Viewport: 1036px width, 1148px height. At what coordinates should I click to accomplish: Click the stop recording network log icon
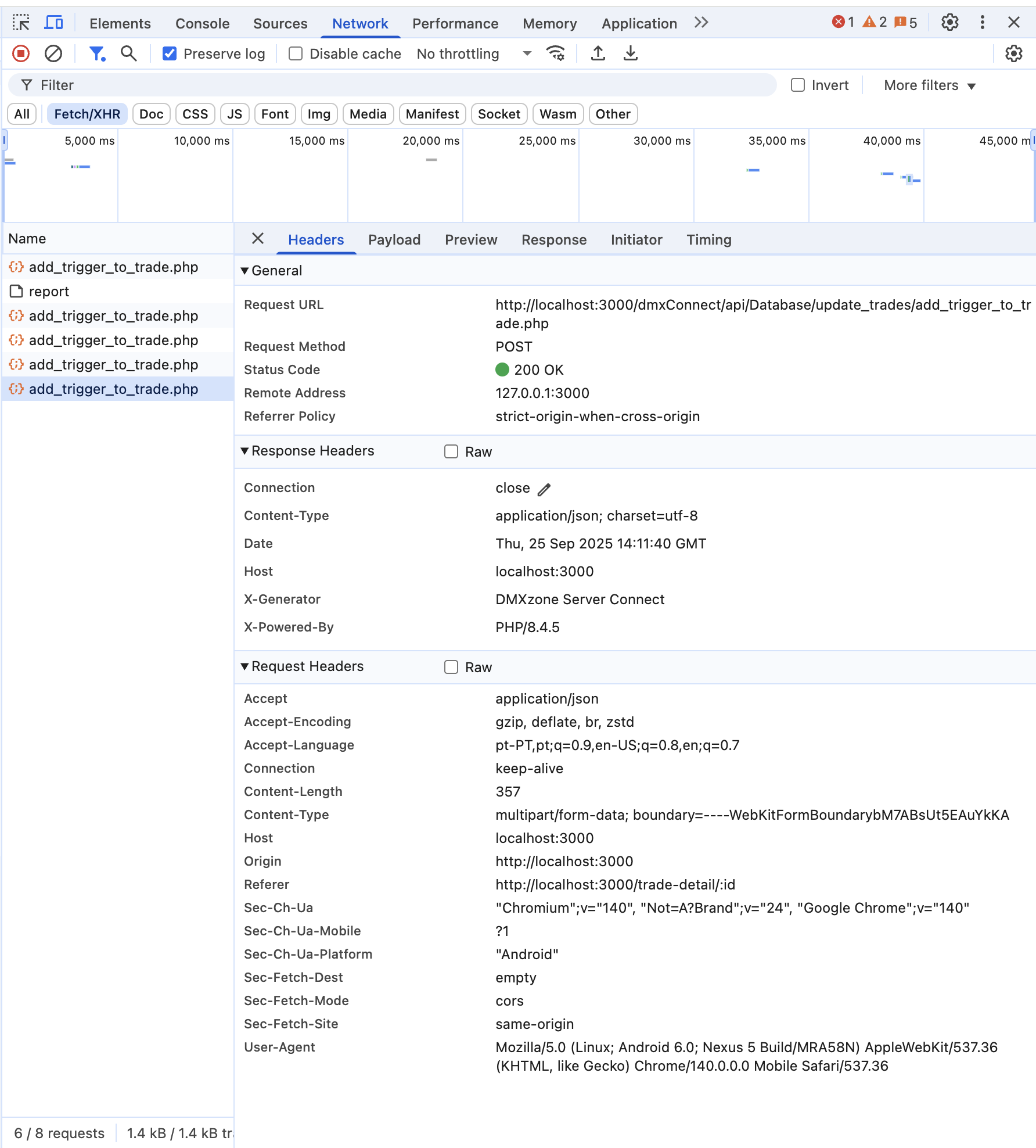pos(21,54)
